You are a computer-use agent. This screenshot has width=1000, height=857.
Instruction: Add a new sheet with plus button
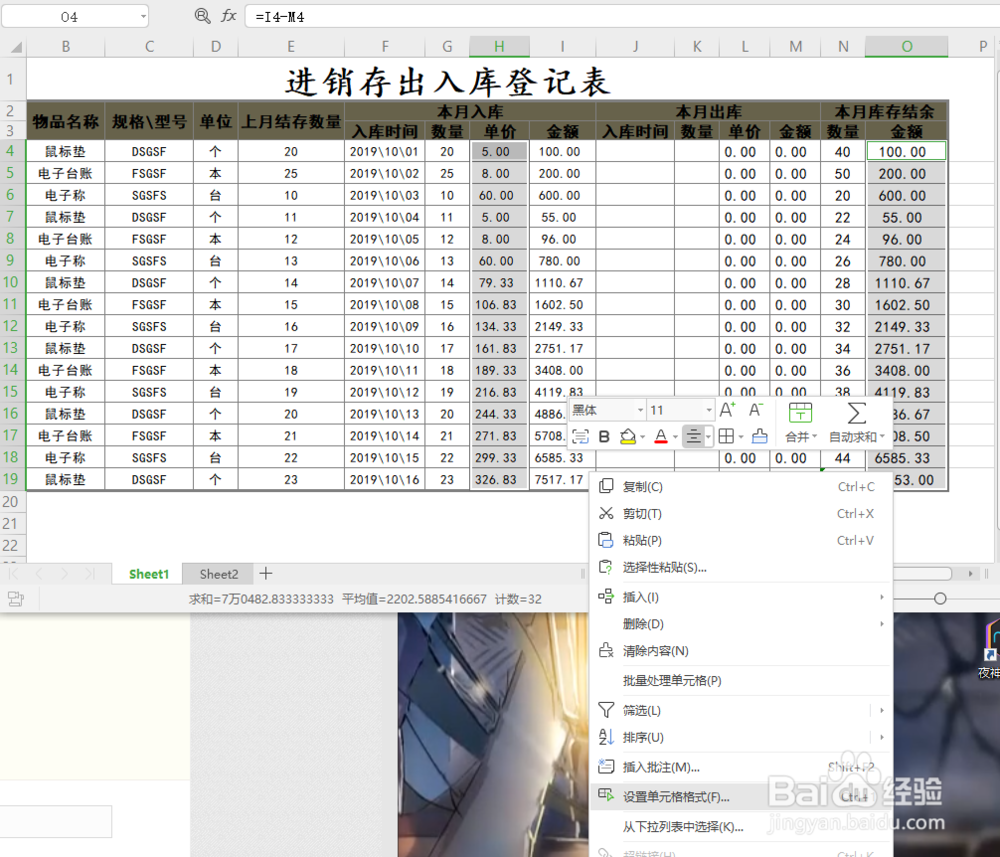266,573
